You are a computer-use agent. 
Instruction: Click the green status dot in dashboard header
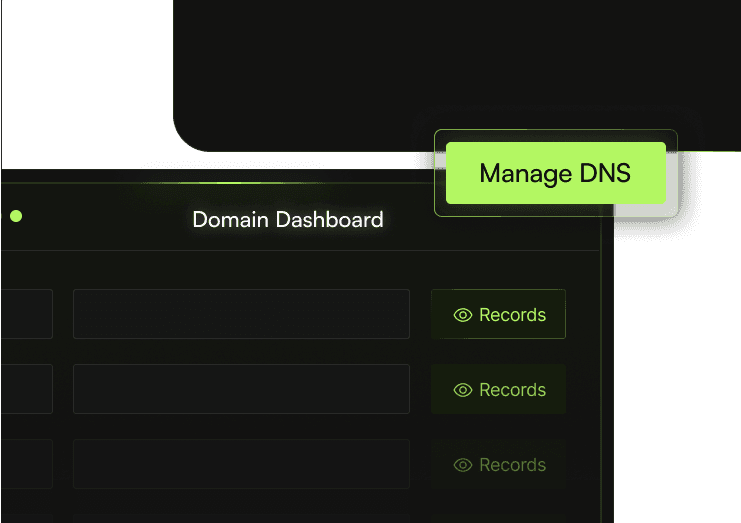click(x=16, y=216)
